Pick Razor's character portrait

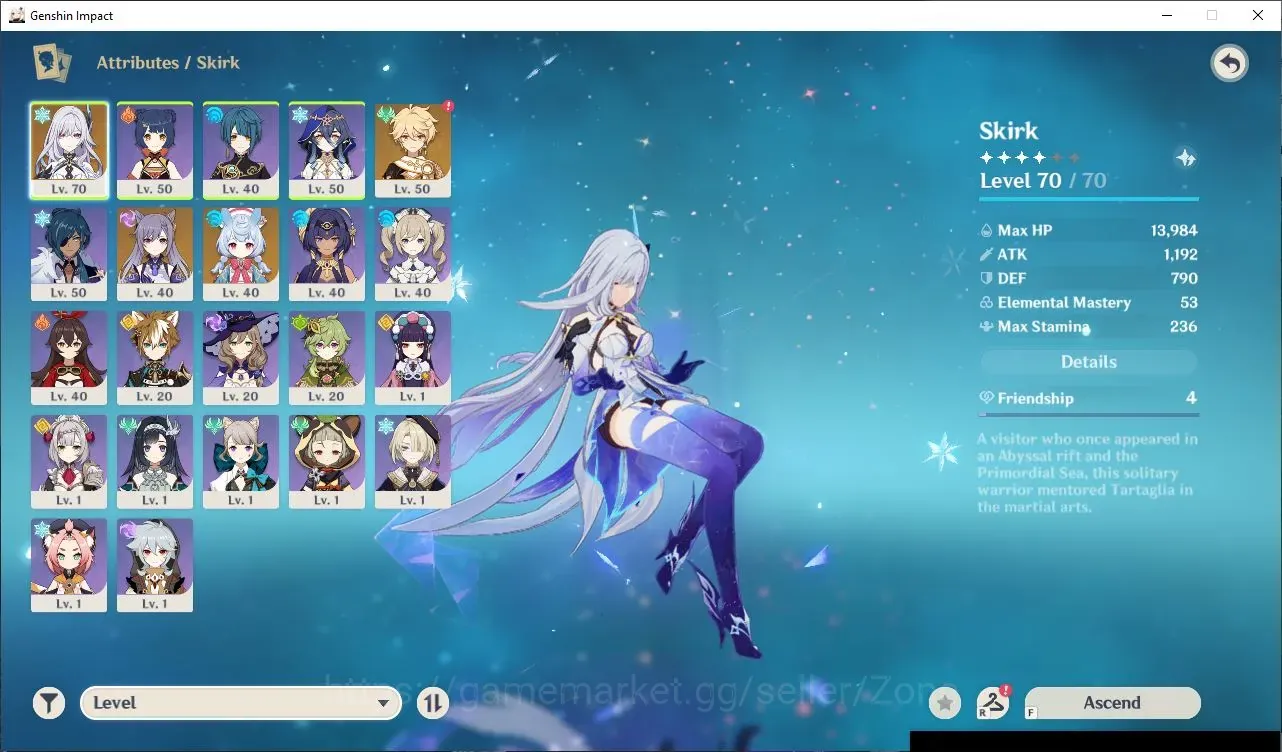155,566
